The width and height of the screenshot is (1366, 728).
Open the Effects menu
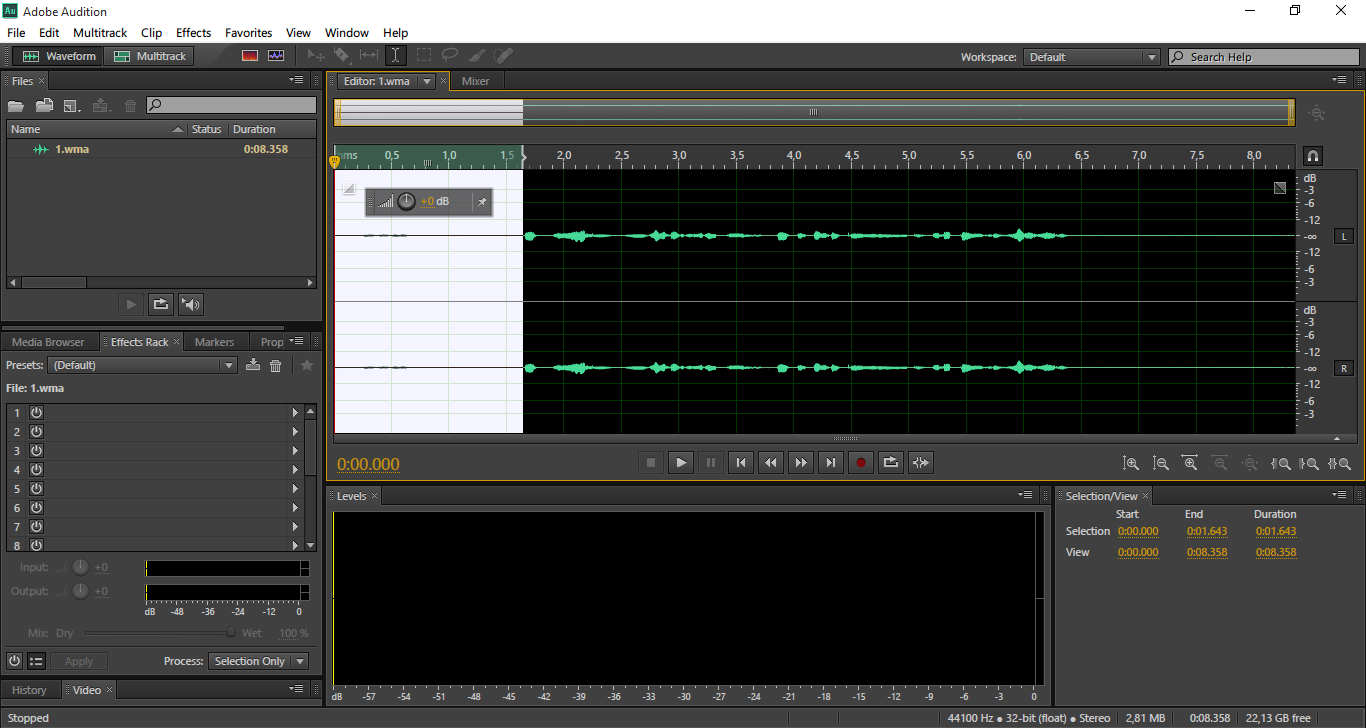[x=193, y=33]
